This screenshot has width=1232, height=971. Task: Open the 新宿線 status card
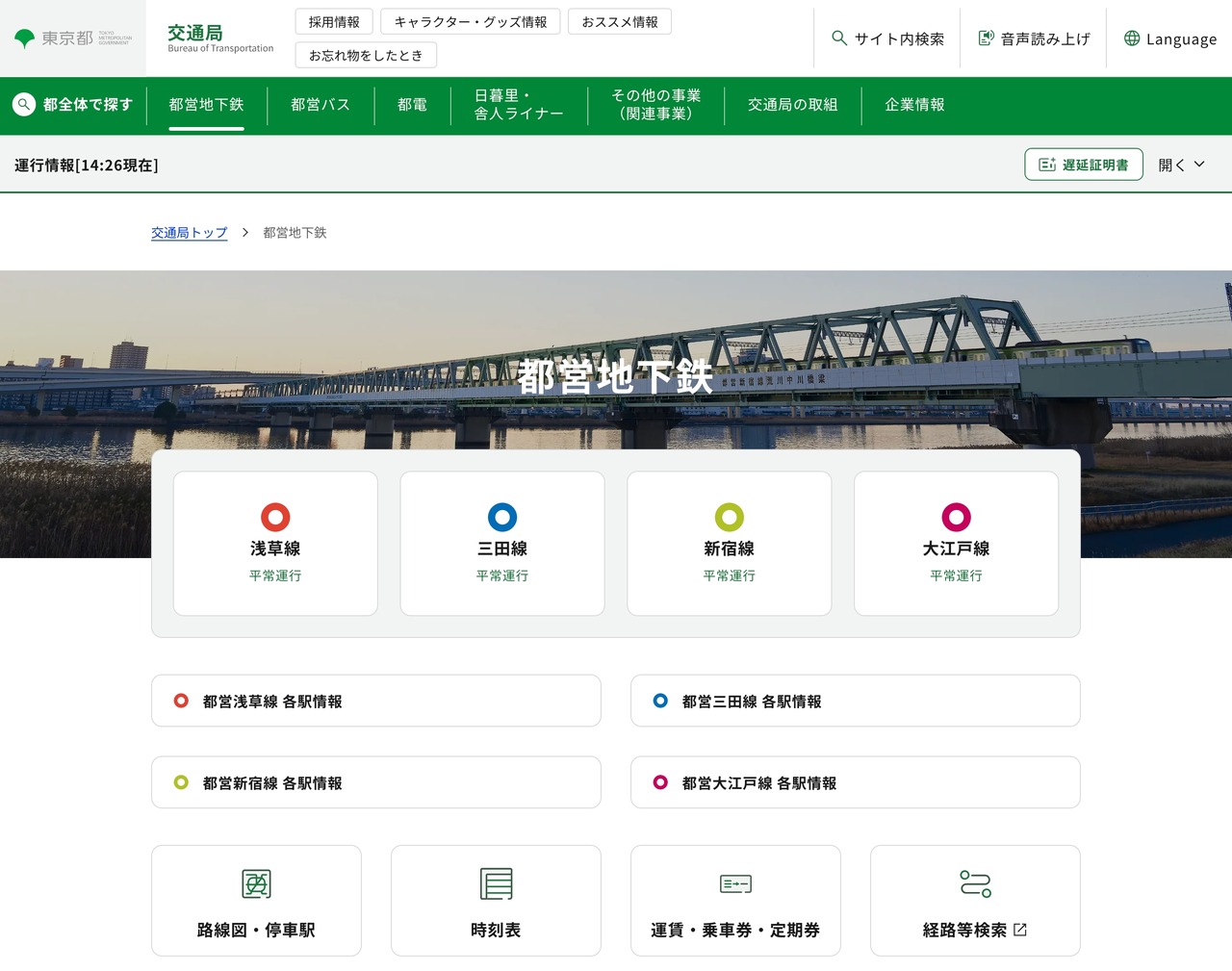(x=730, y=544)
